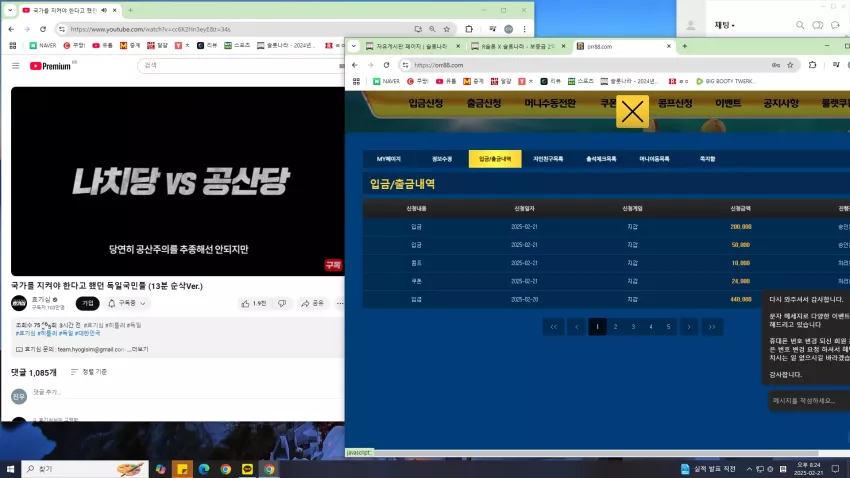Open tab search dropdown in orr88 window
The image size is (850, 478).
click(x=353, y=46)
